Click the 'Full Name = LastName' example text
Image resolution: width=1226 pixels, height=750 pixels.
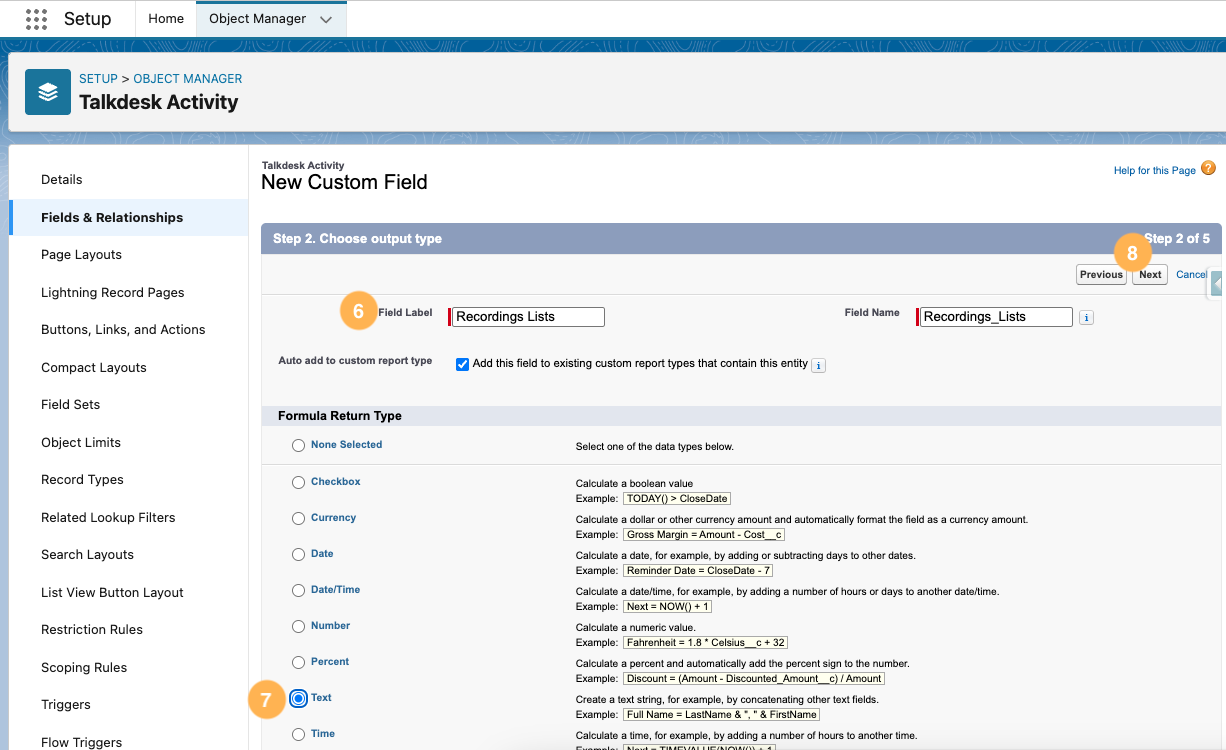click(721, 714)
